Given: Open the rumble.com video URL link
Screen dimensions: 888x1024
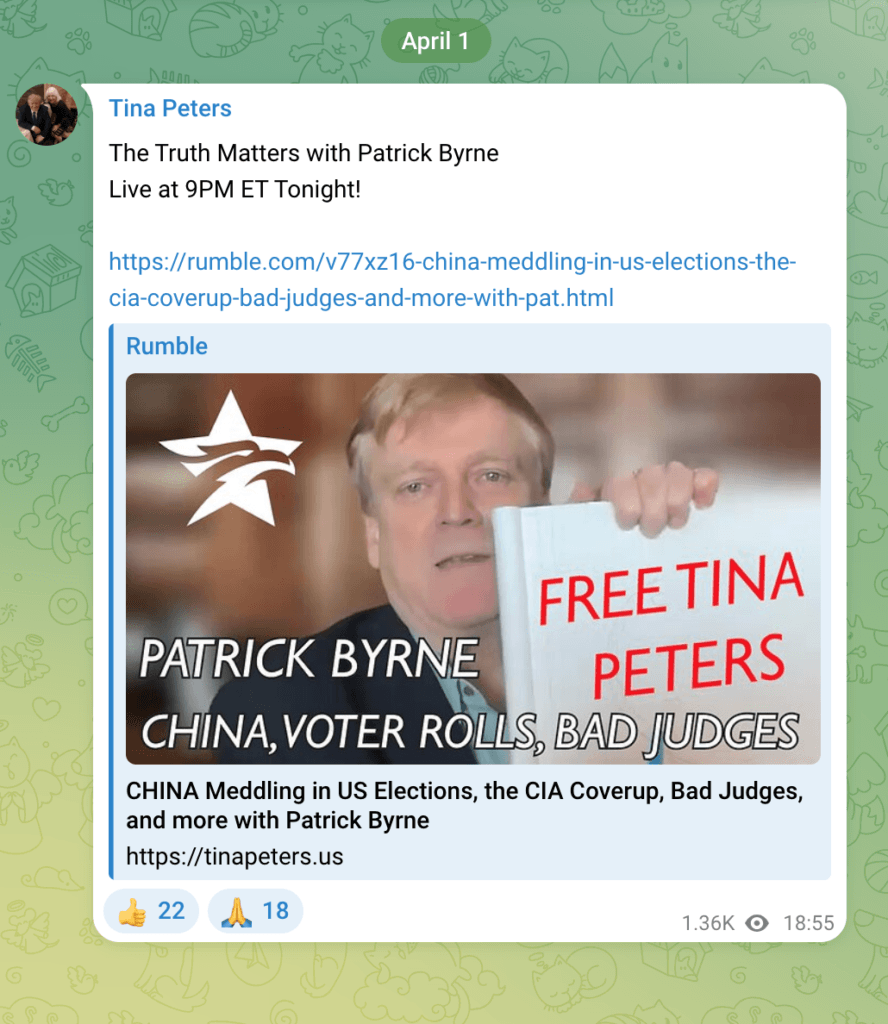Looking at the screenshot, I should [x=452, y=280].
